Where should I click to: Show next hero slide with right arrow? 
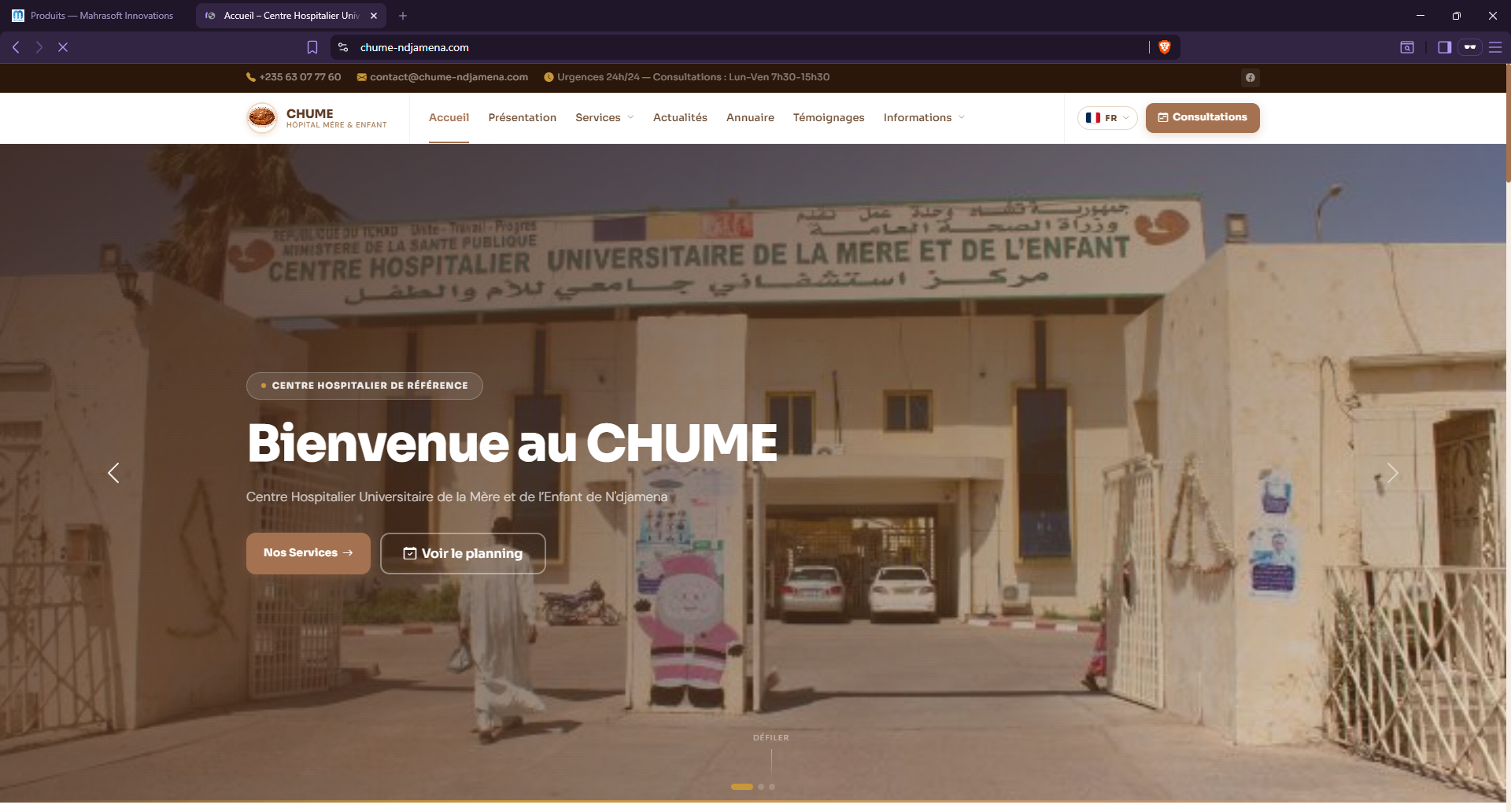[1392, 473]
